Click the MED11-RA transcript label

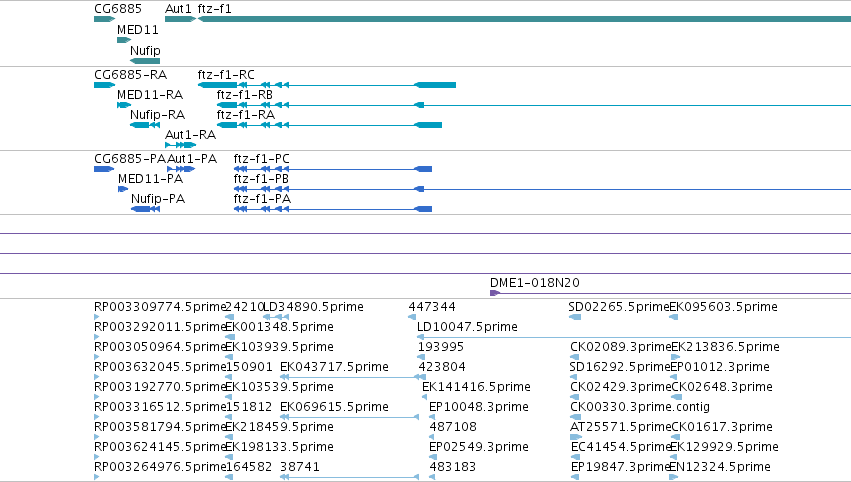coord(150,95)
